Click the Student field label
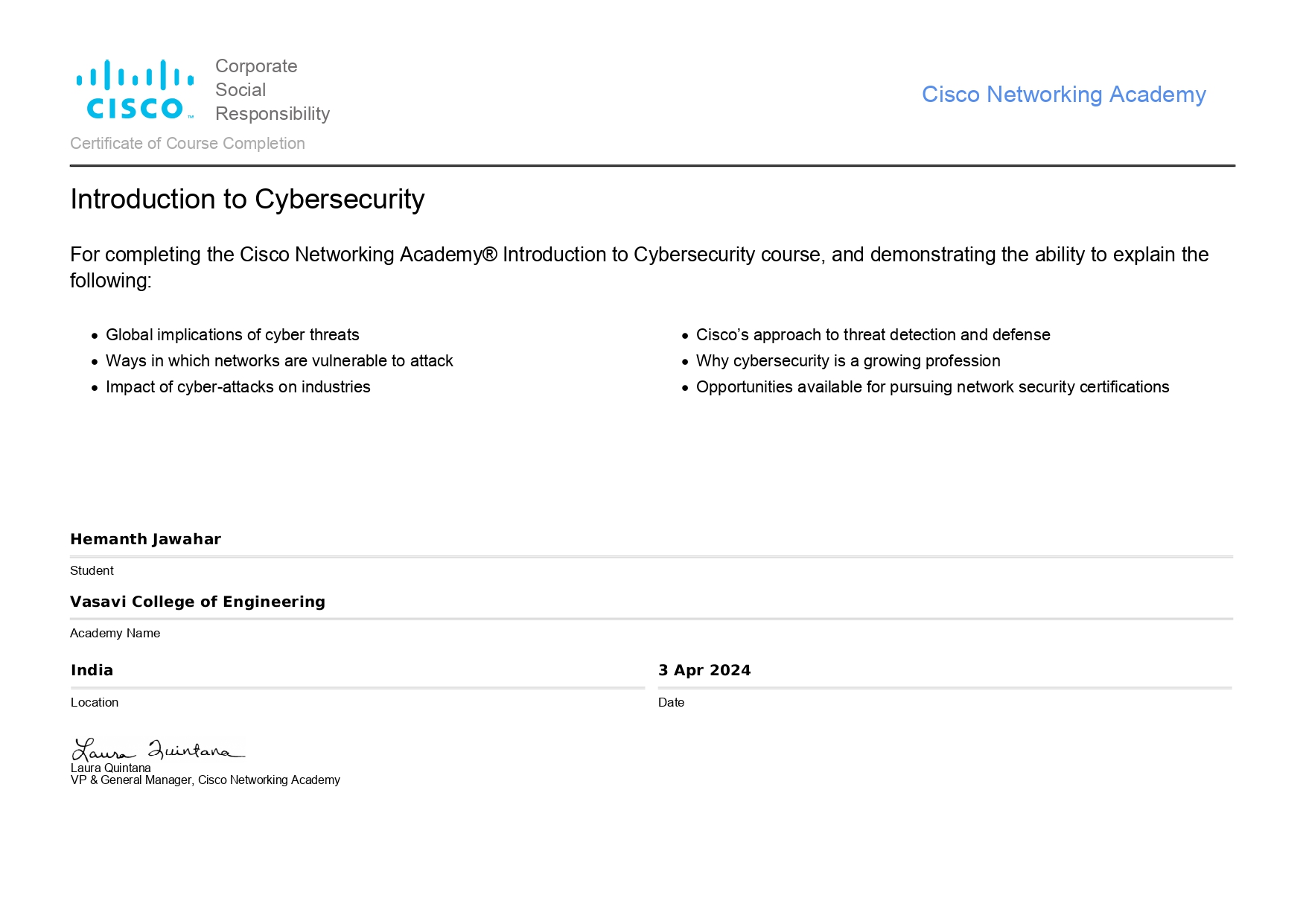 (x=92, y=571)
